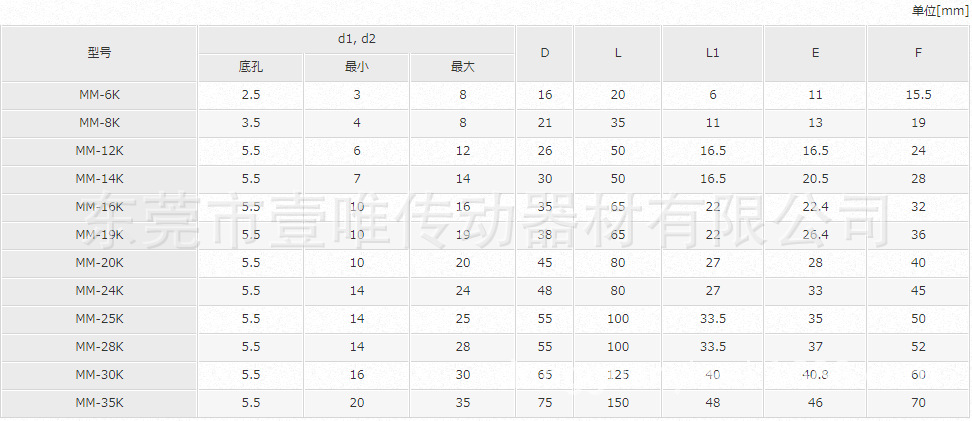The image size is (972, 421).
Task: Select model MM-12K in the table
Action: (x=99, y=151)
